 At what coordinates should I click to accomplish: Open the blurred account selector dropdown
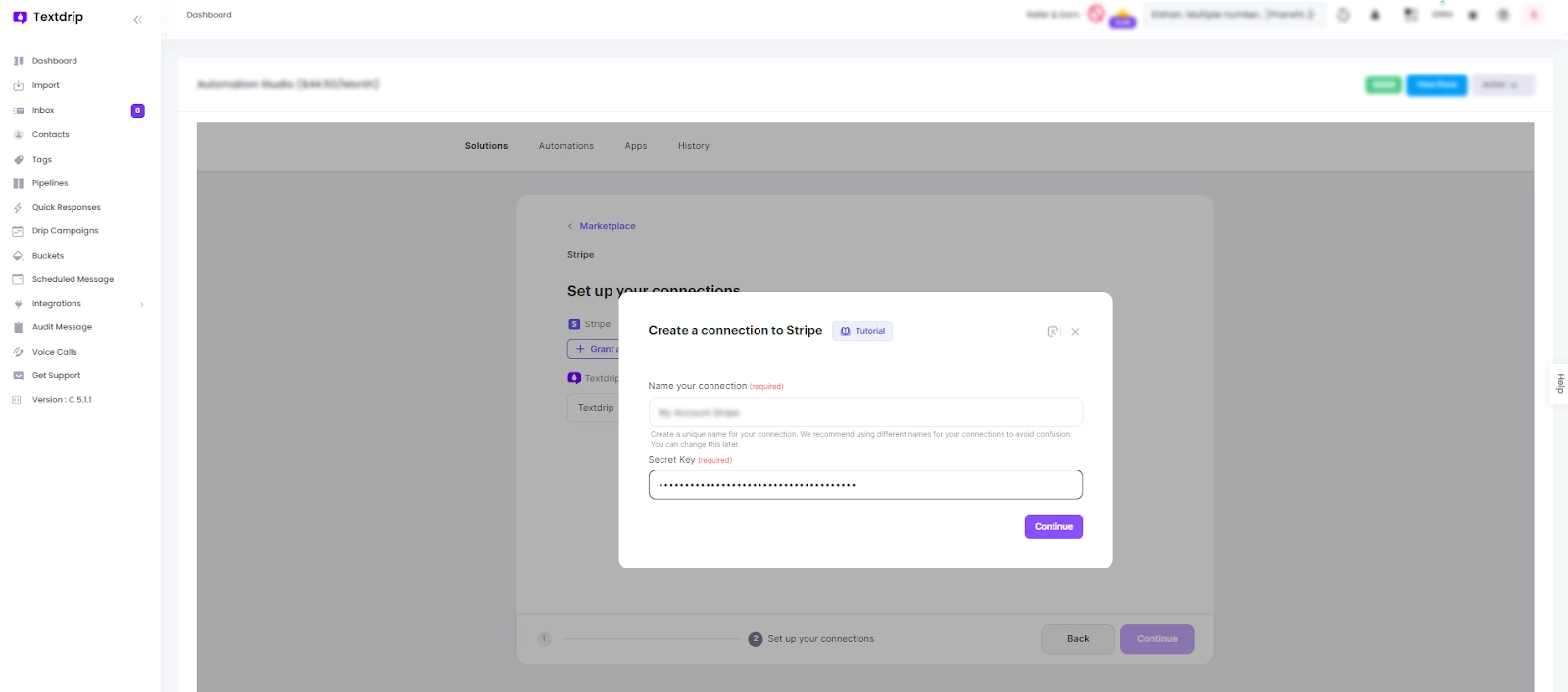coord(1234,15)
